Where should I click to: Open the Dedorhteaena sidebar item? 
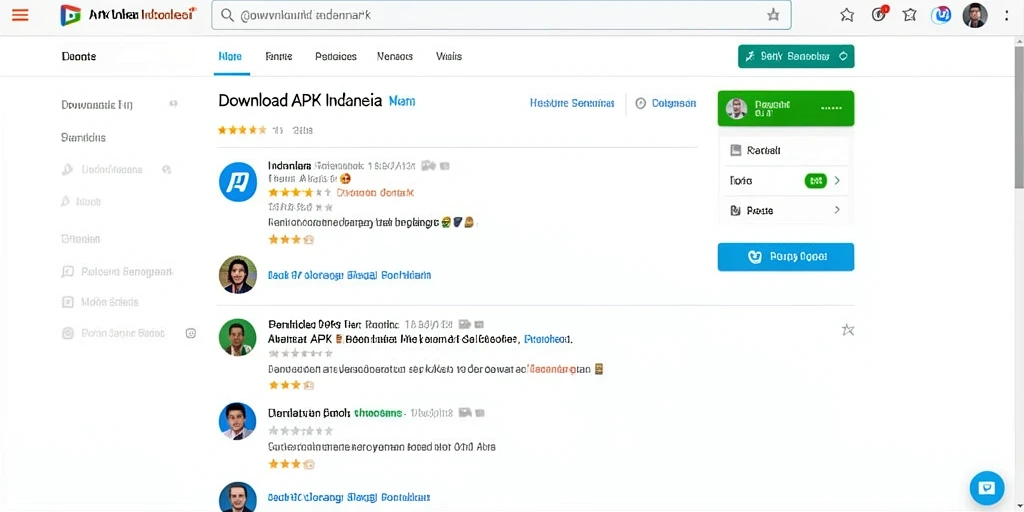click(112, 169)
